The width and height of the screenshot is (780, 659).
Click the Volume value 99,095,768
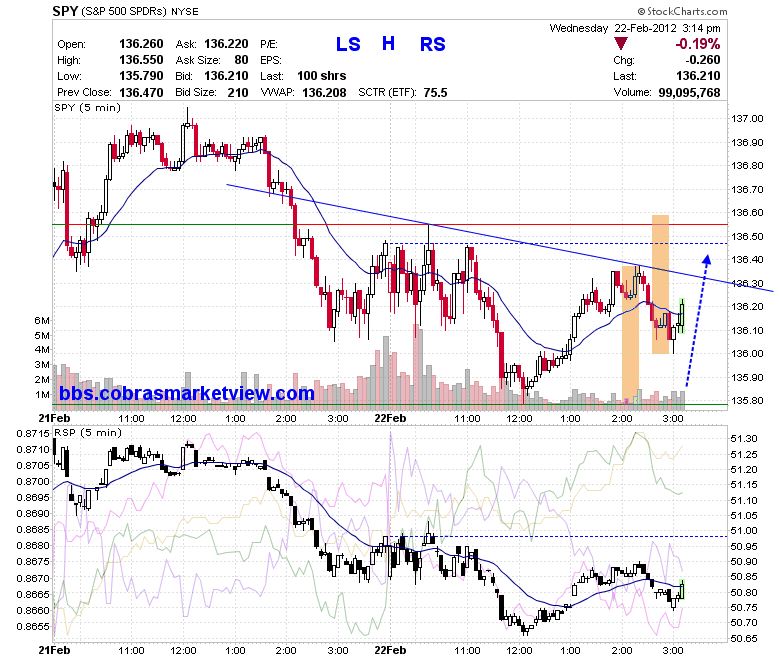[x=689, y=93]
